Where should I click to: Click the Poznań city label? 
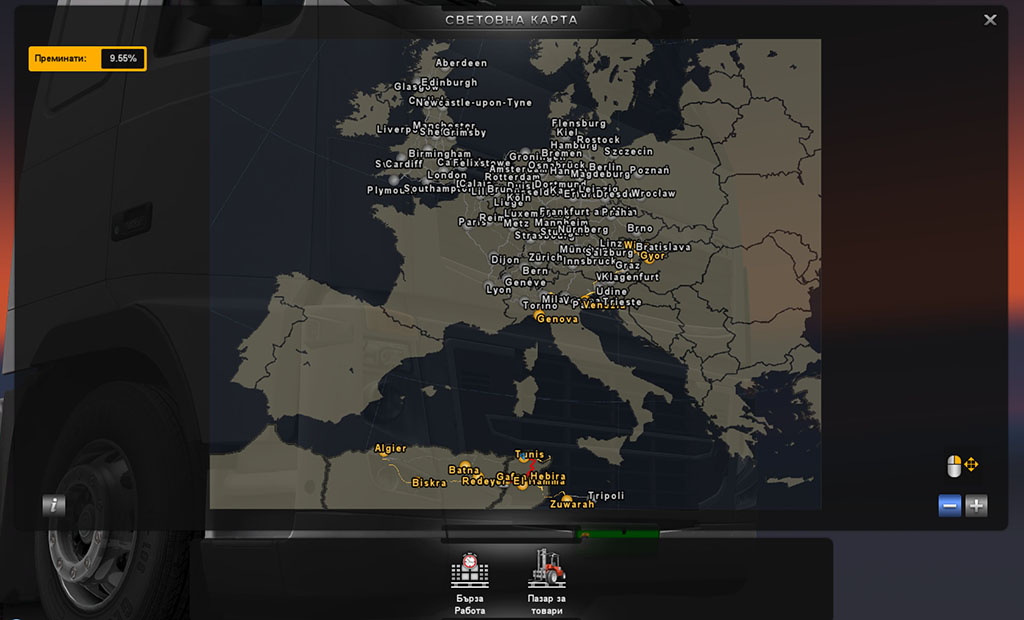[650, 171]
